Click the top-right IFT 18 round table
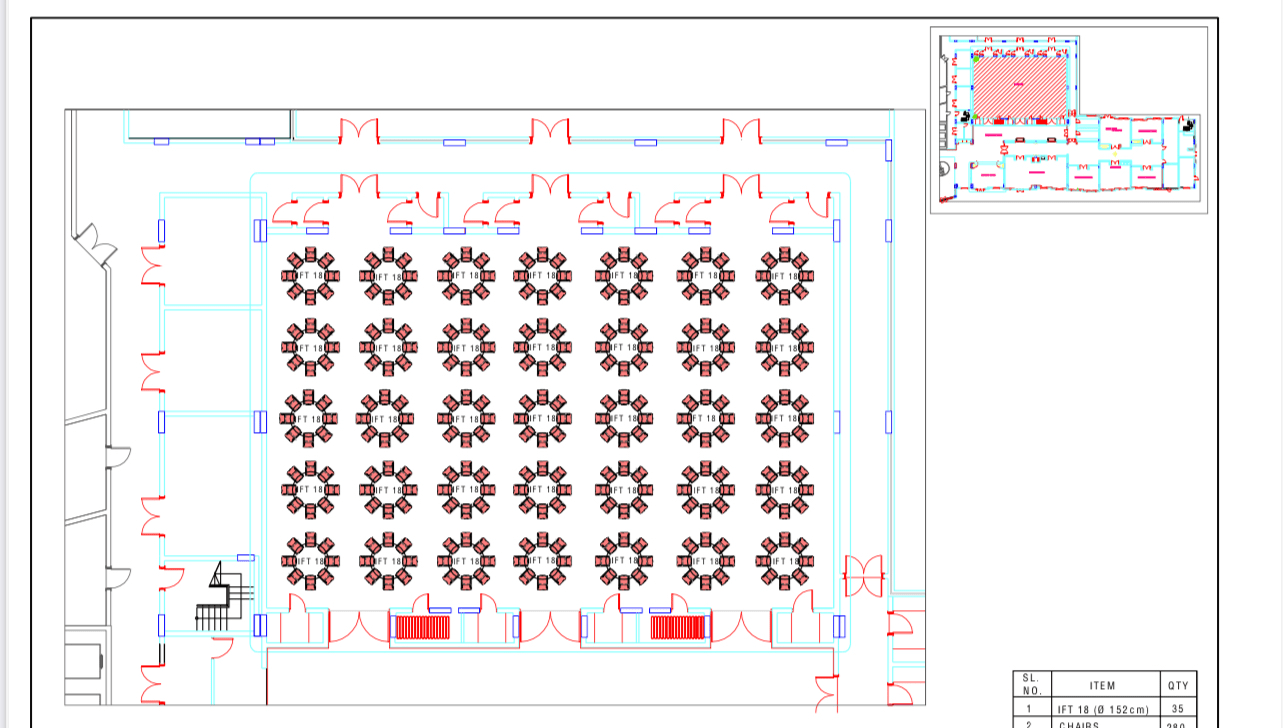Screen dimensions: 1283x728 tap(785, 275)
